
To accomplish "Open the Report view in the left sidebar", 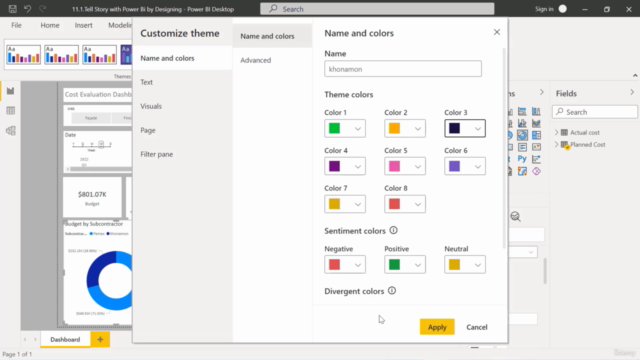I will point(11,91).
